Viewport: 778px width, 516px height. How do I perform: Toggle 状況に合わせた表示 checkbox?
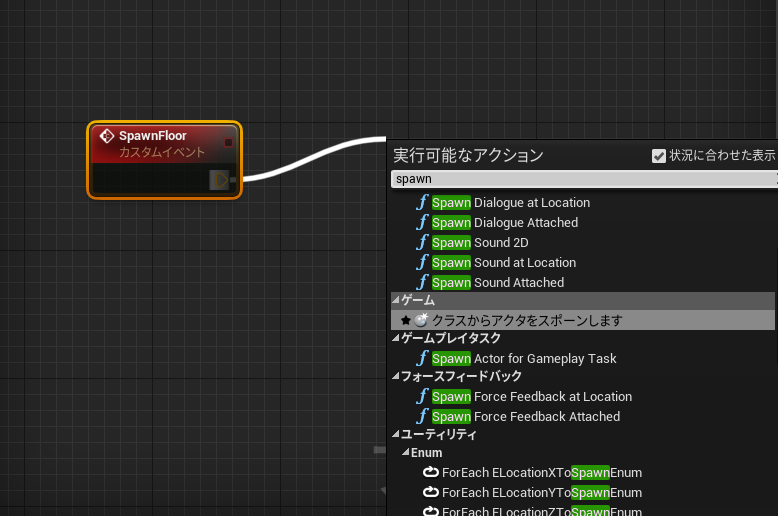click(x=658, y=156)
